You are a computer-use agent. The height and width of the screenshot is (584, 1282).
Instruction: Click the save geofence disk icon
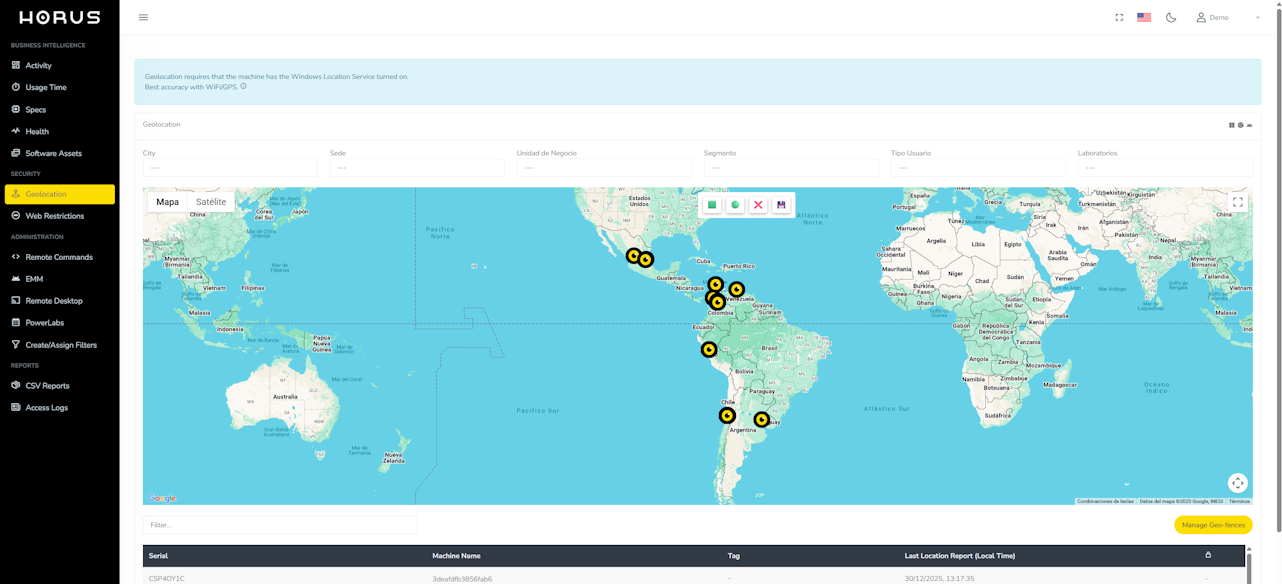tap(781, 205)
